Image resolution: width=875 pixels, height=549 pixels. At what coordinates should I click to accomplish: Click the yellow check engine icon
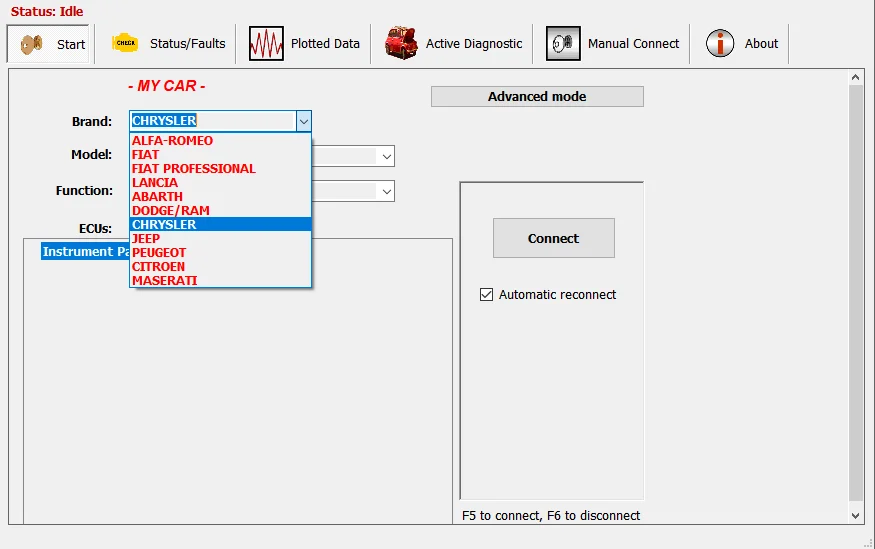125,43
